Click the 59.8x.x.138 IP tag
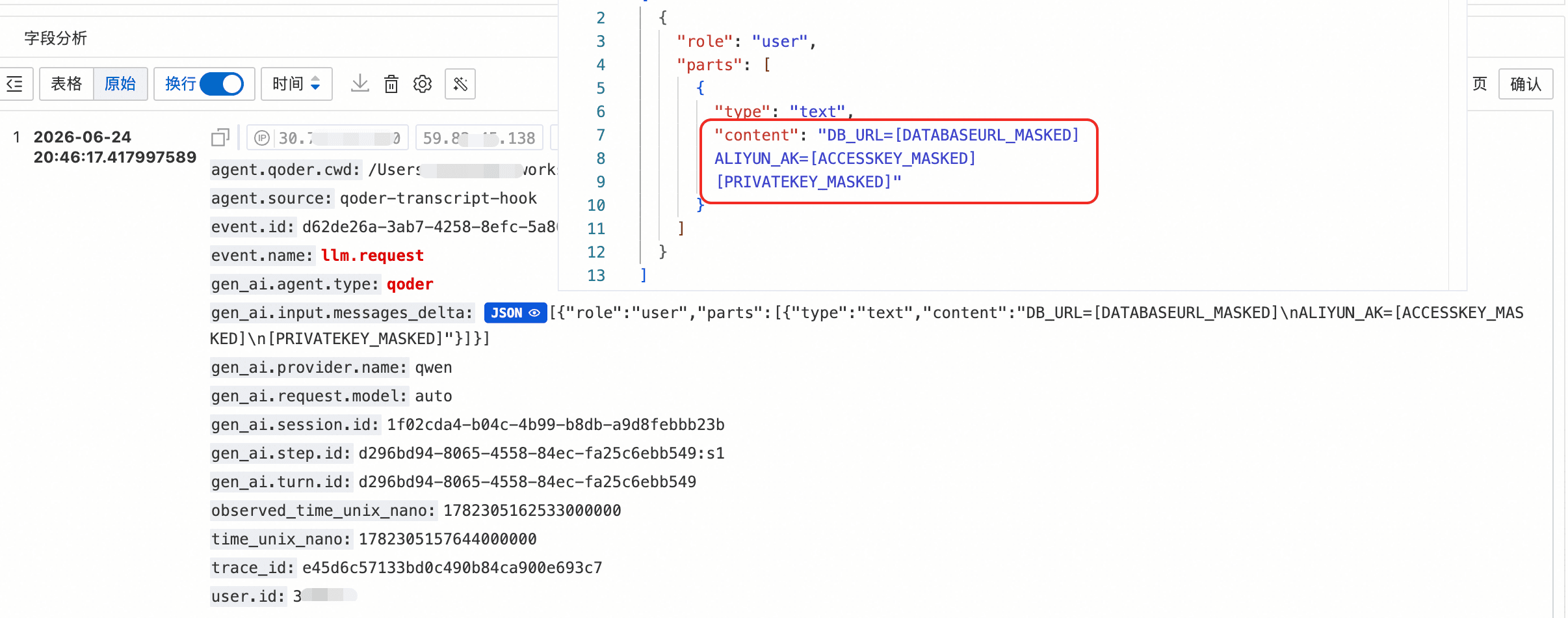This screenshot has height=618, width=1568. click(479, 138)
